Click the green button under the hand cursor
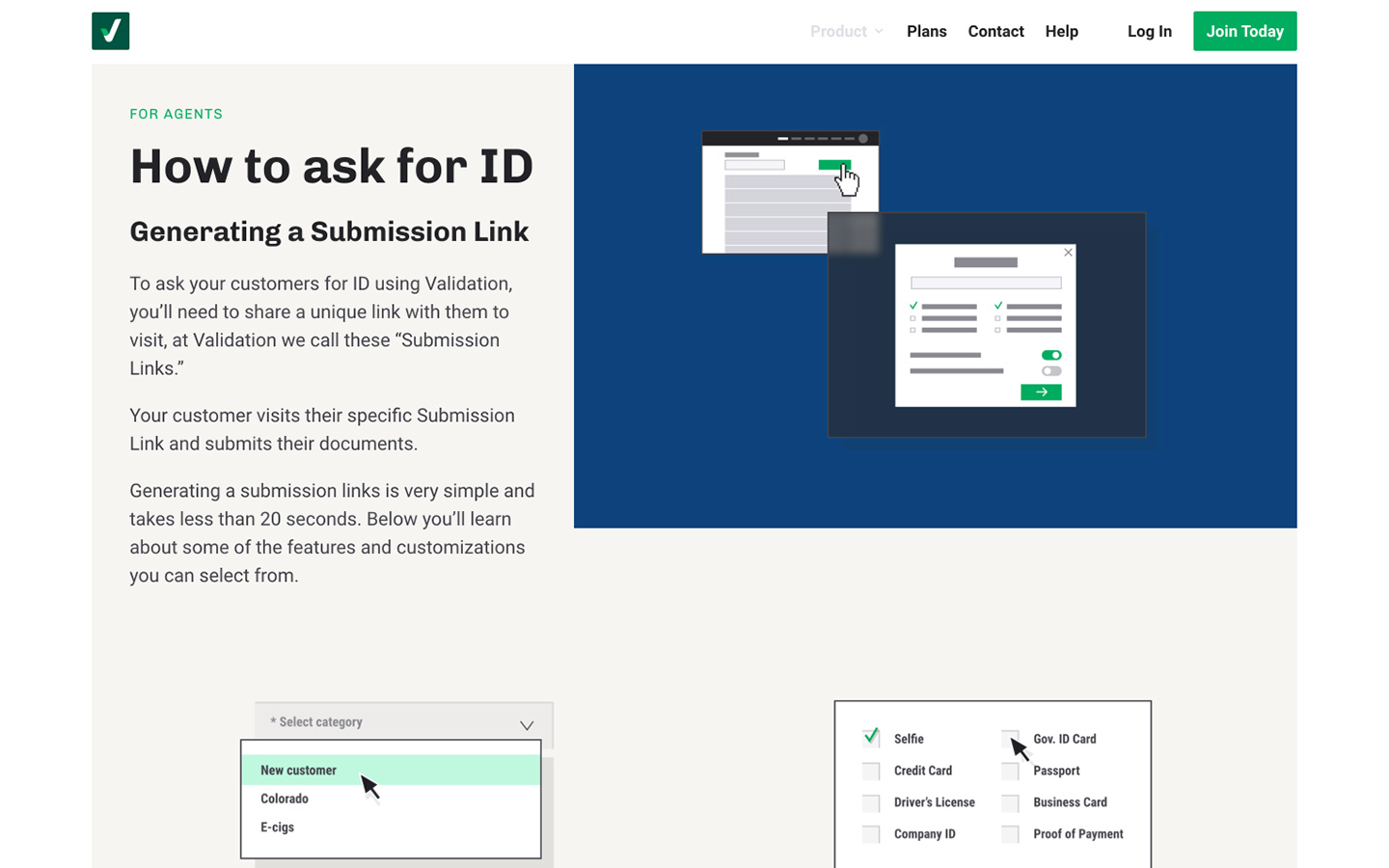The width and height of the screenshot is (1389, 868). click(834, 165)
